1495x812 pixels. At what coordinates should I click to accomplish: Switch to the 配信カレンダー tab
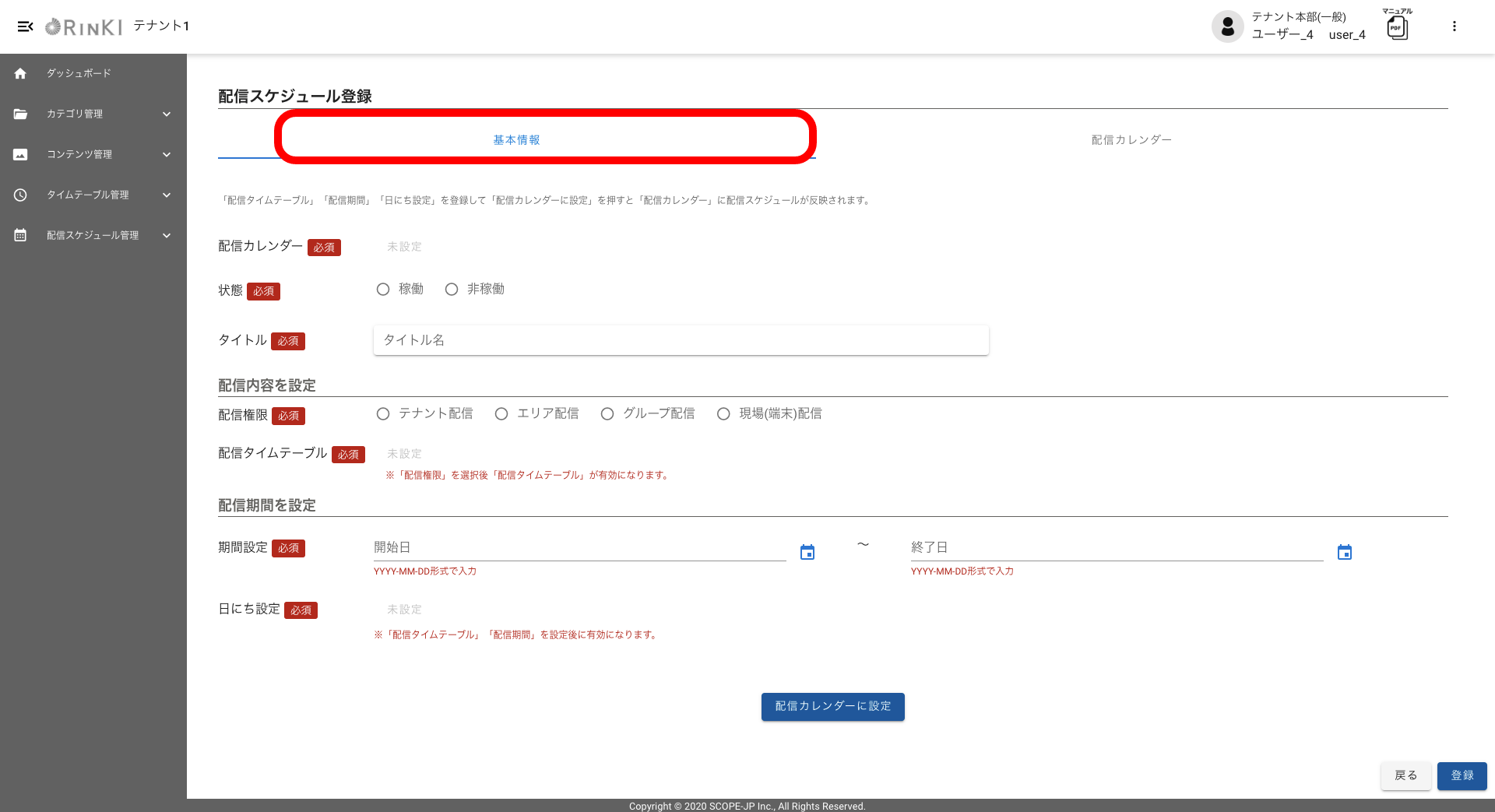pyautogui.click(x=1131, y=140)
